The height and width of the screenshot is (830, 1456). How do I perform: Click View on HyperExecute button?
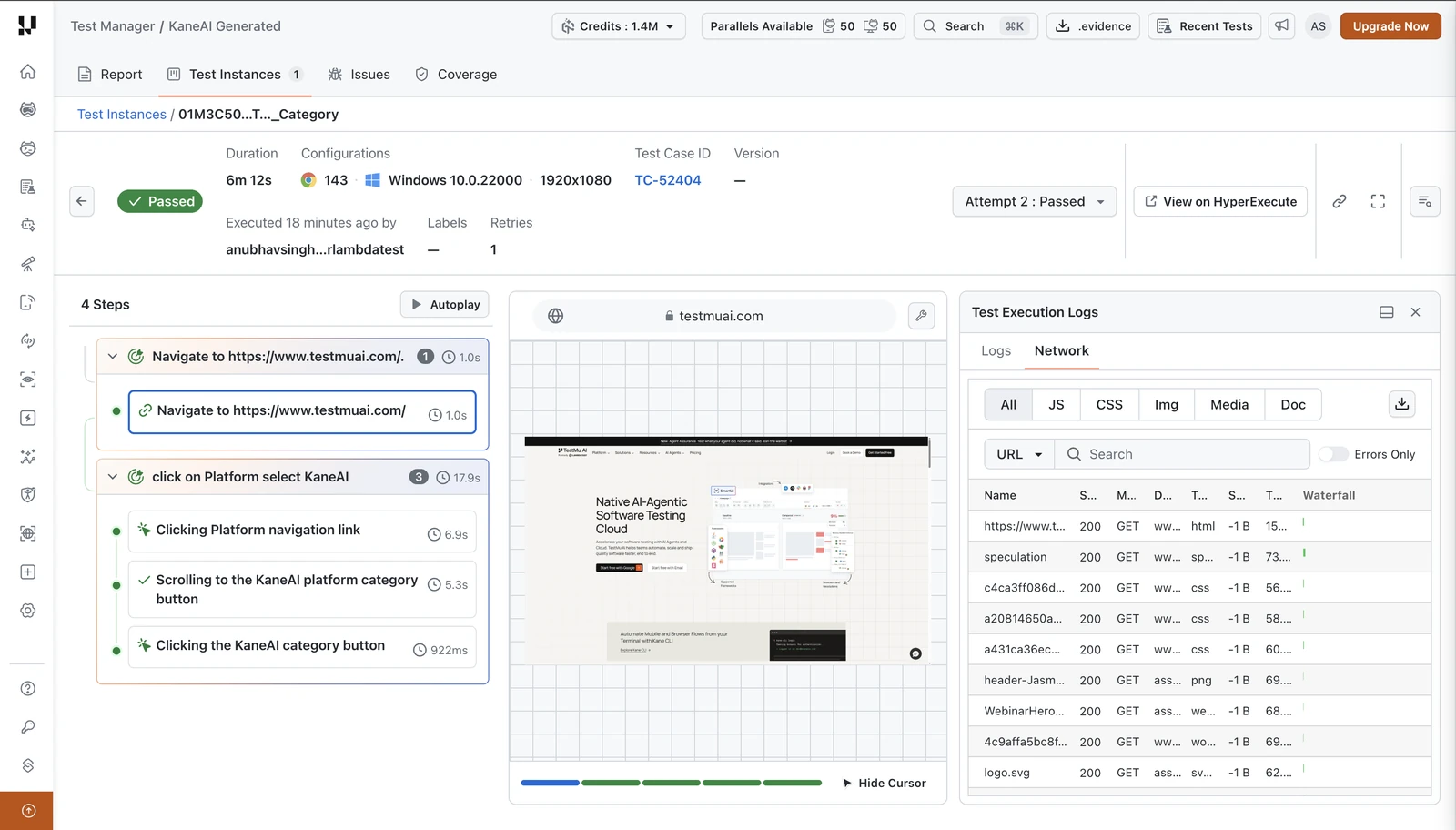tap(1220, 201)
